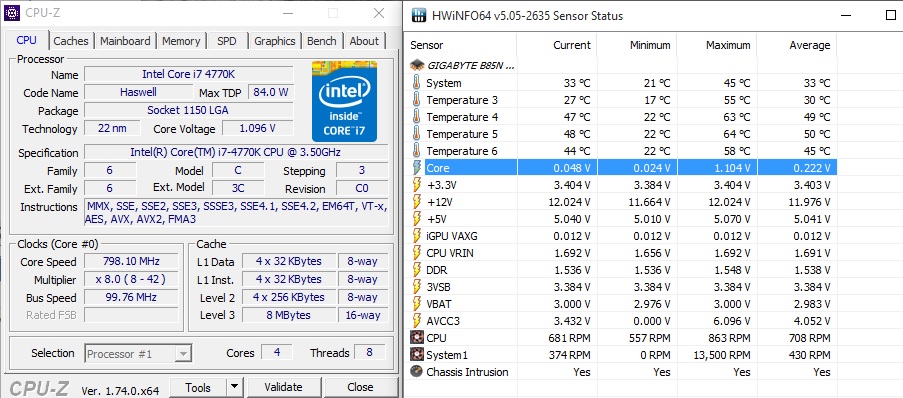Click the Bus Speed value 99.76 MHz
The image size is (903, 398).
(x=131, y=297)
